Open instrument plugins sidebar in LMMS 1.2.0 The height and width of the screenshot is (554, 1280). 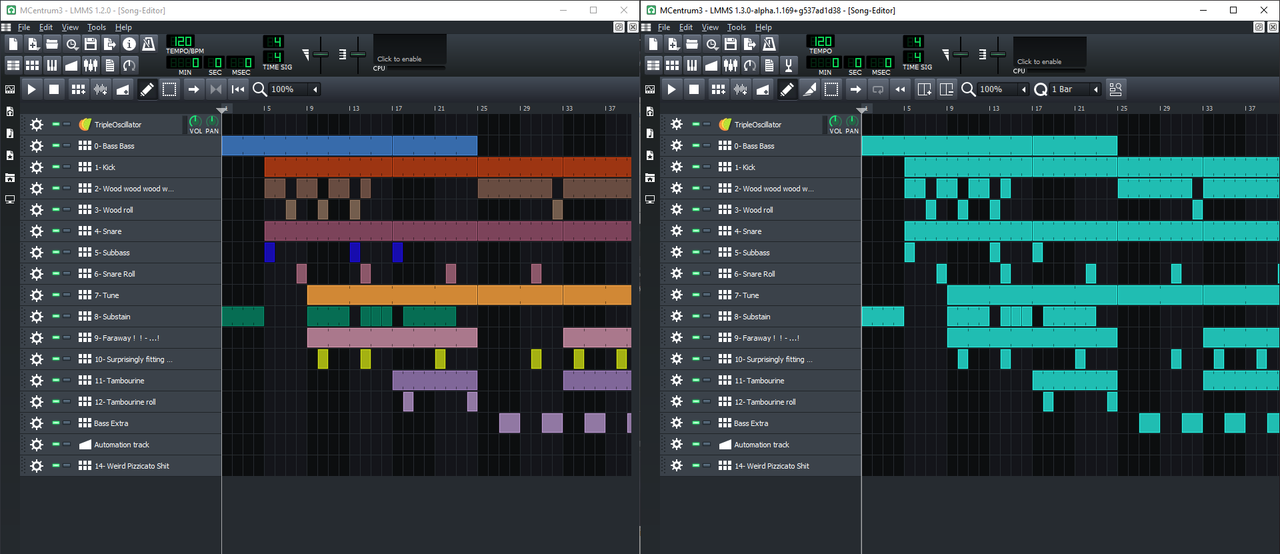[x=10, y=89]
